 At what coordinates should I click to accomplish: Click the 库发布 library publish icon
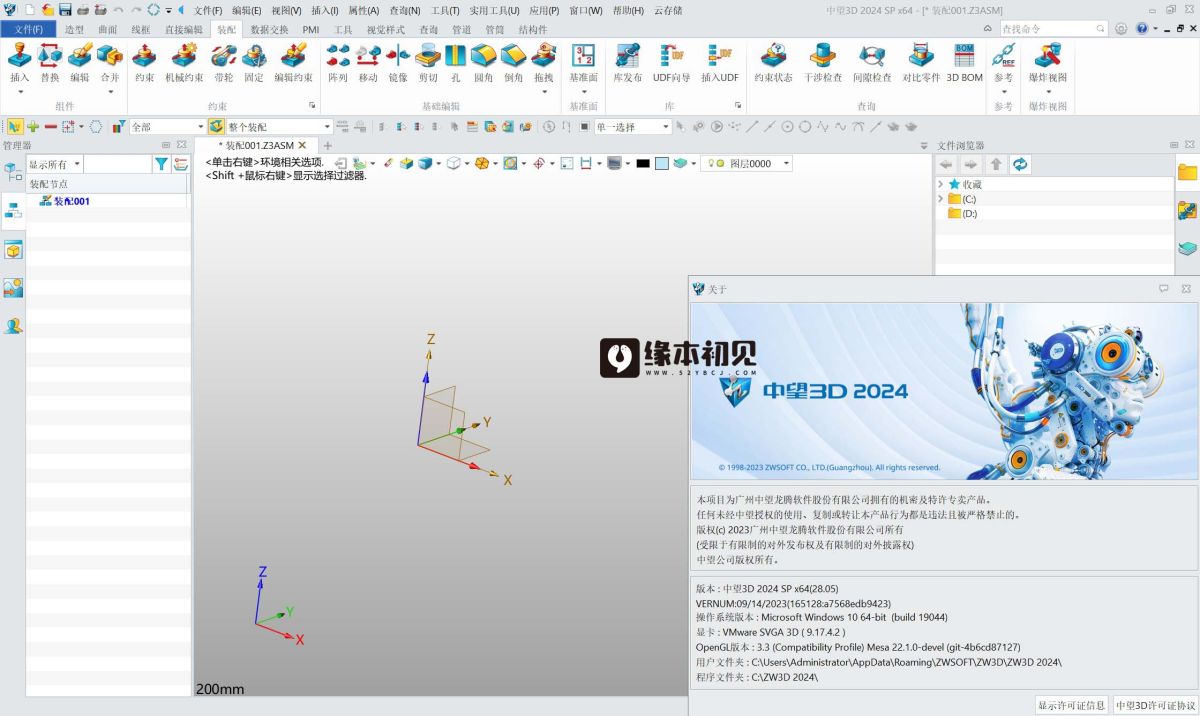coord(627,55)
